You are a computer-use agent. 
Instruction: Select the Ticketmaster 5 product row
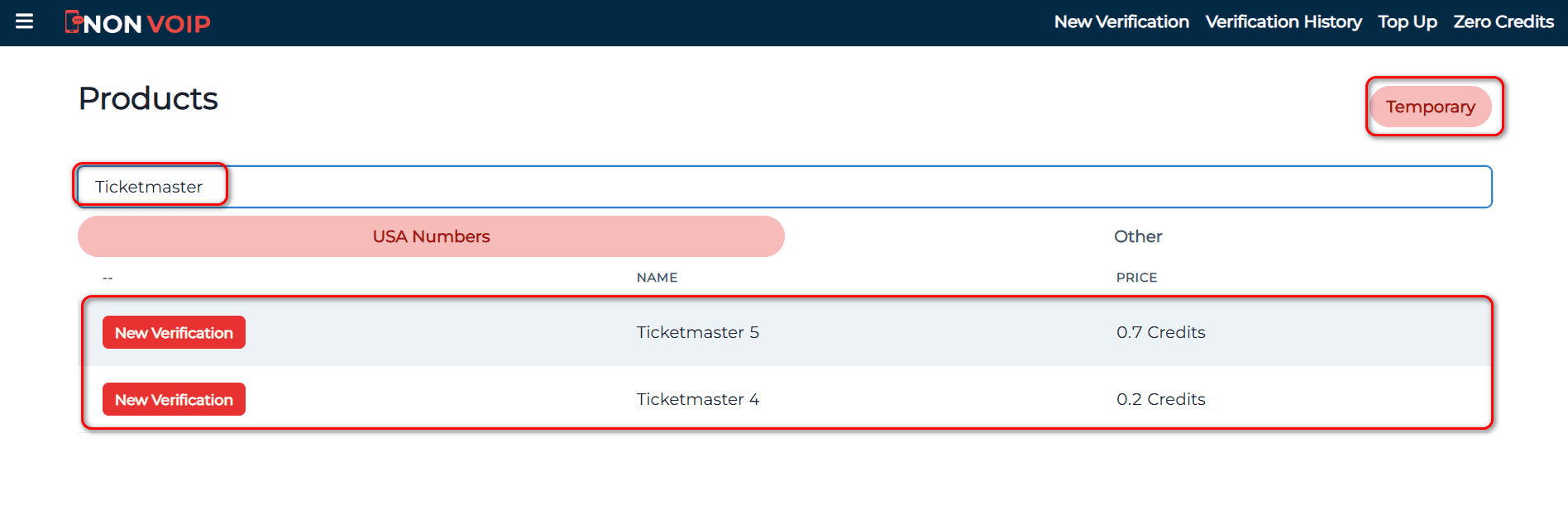click(697, 332)
